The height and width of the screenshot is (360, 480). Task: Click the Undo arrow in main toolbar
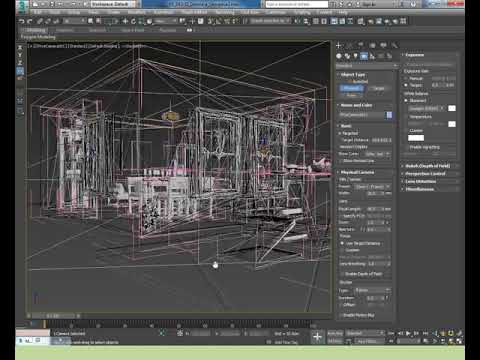(22, 21)
